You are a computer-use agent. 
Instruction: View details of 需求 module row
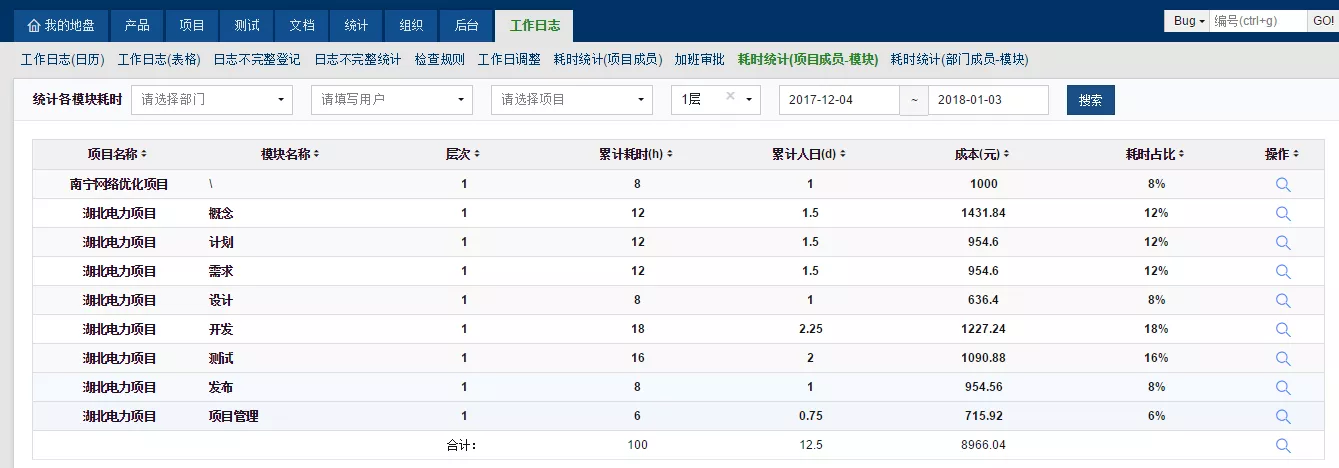click(x=1283, y=272)
